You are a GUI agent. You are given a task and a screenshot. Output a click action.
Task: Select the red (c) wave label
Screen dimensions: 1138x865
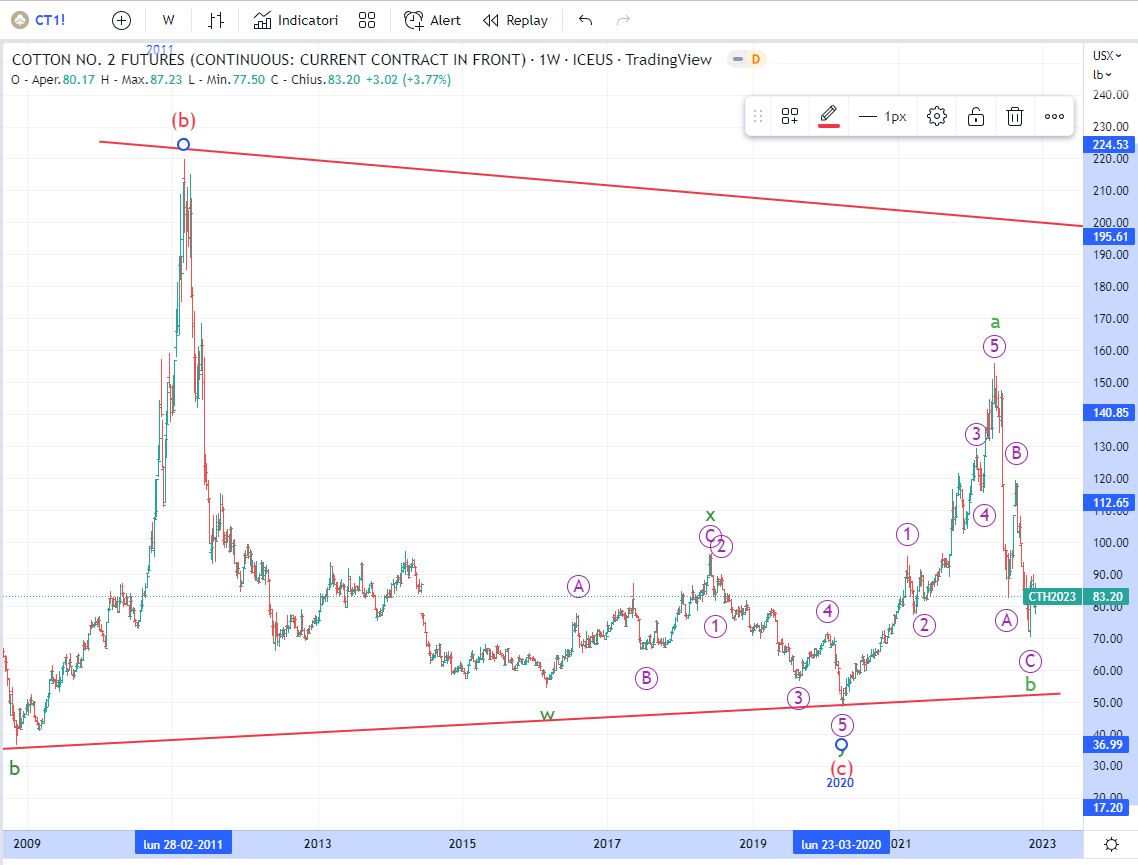[x=841, y=768]
